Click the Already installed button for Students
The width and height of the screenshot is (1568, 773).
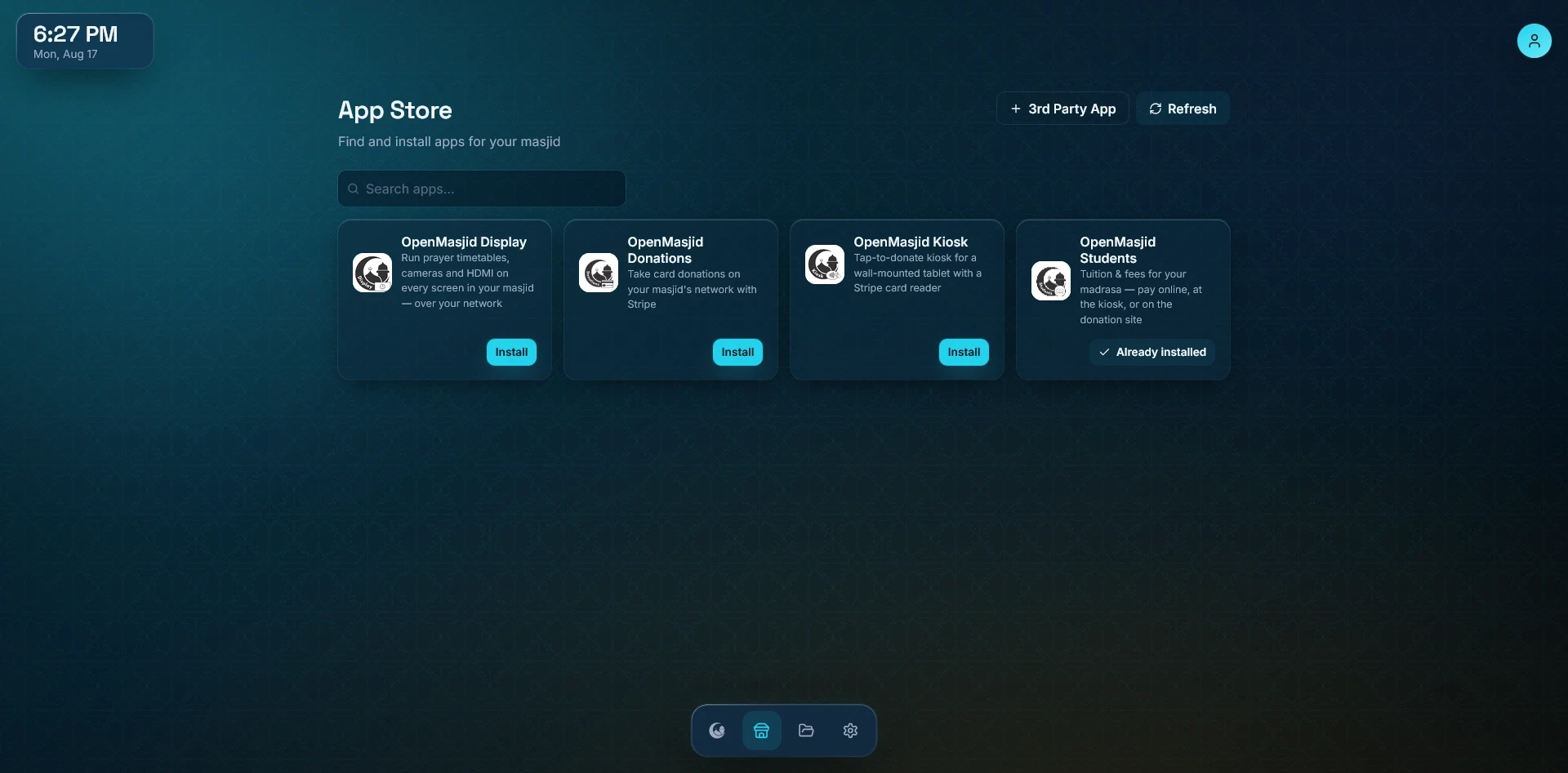(1152, 352)
